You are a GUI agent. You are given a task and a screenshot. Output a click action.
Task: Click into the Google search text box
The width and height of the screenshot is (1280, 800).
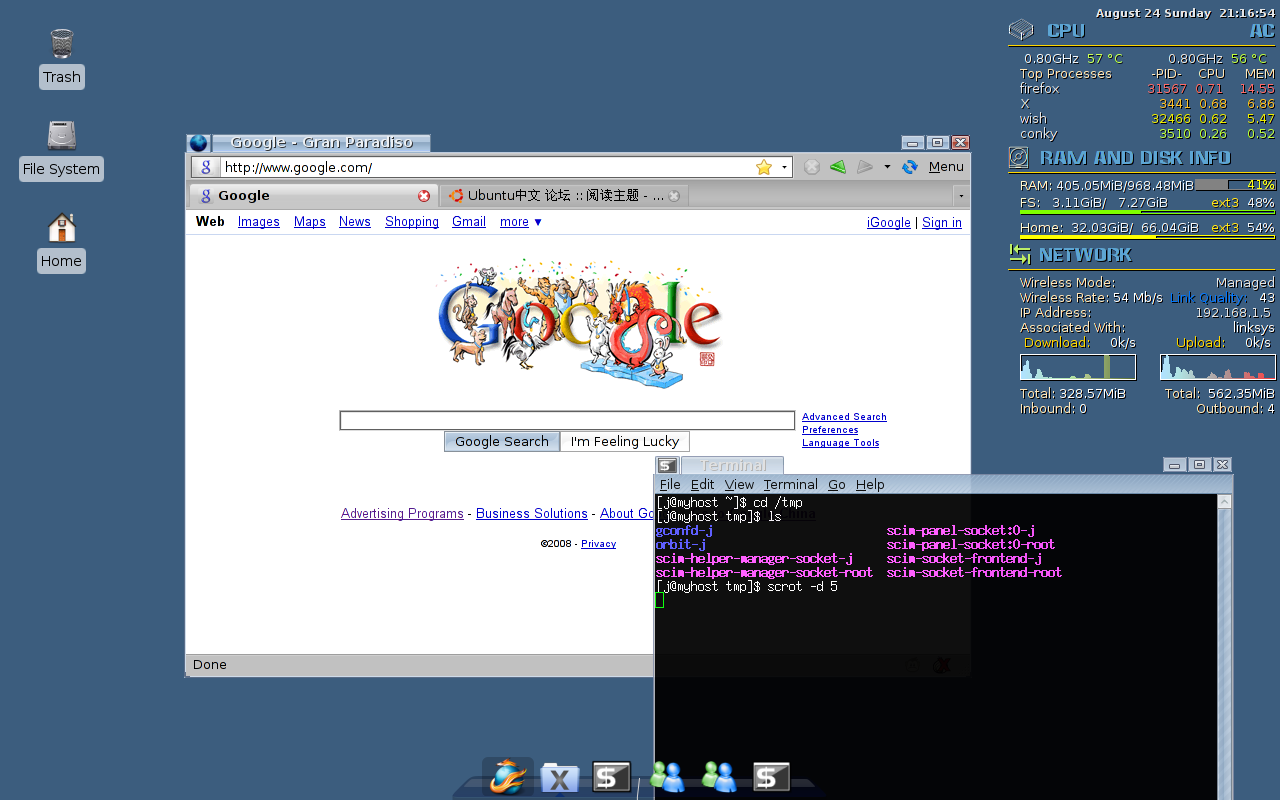(567, 420)
